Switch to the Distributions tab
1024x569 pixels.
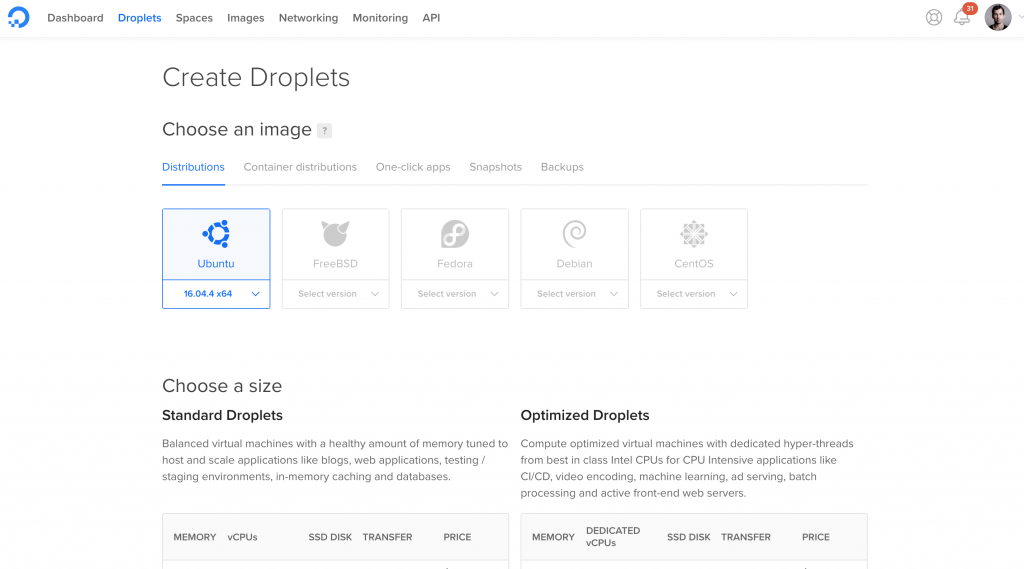pos(193,167)
